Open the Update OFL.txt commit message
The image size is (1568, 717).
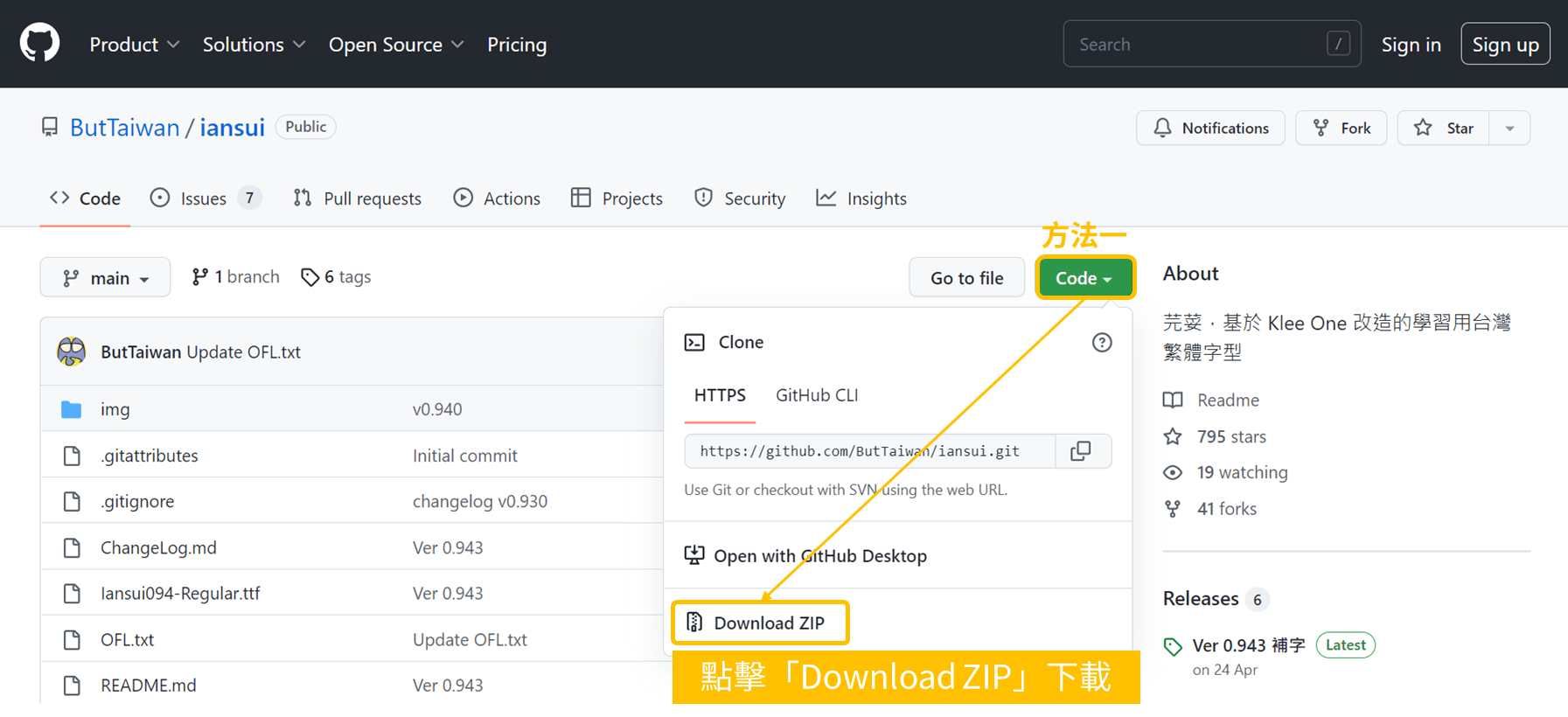coord(243,352)
